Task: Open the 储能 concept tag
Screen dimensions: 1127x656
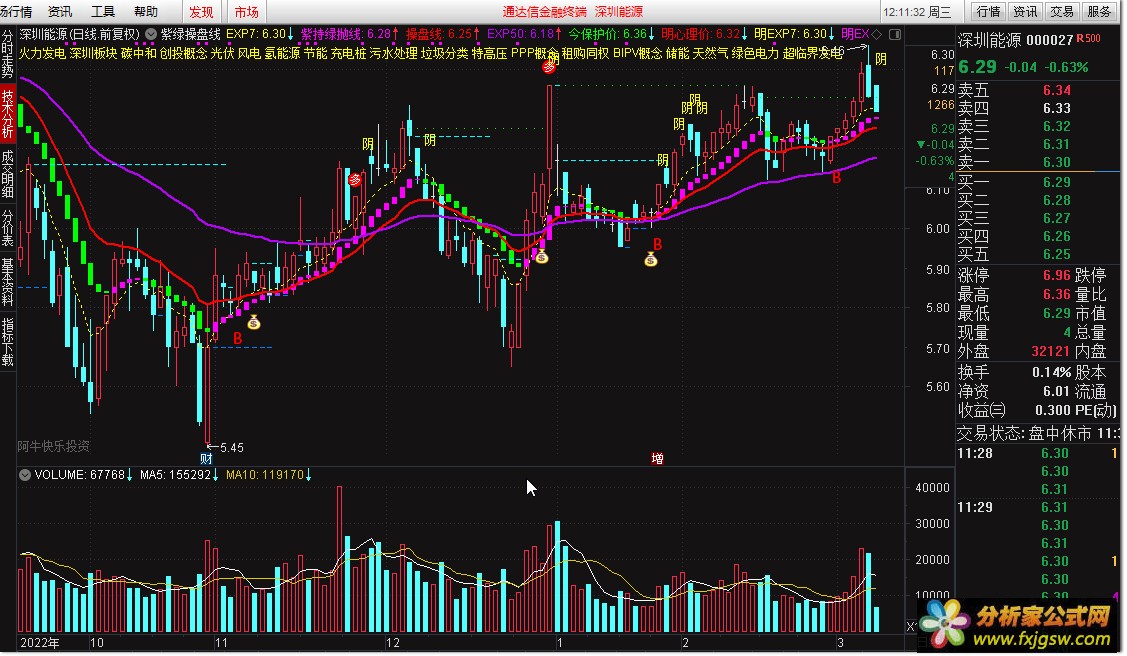Action: (x=677, y=53)
